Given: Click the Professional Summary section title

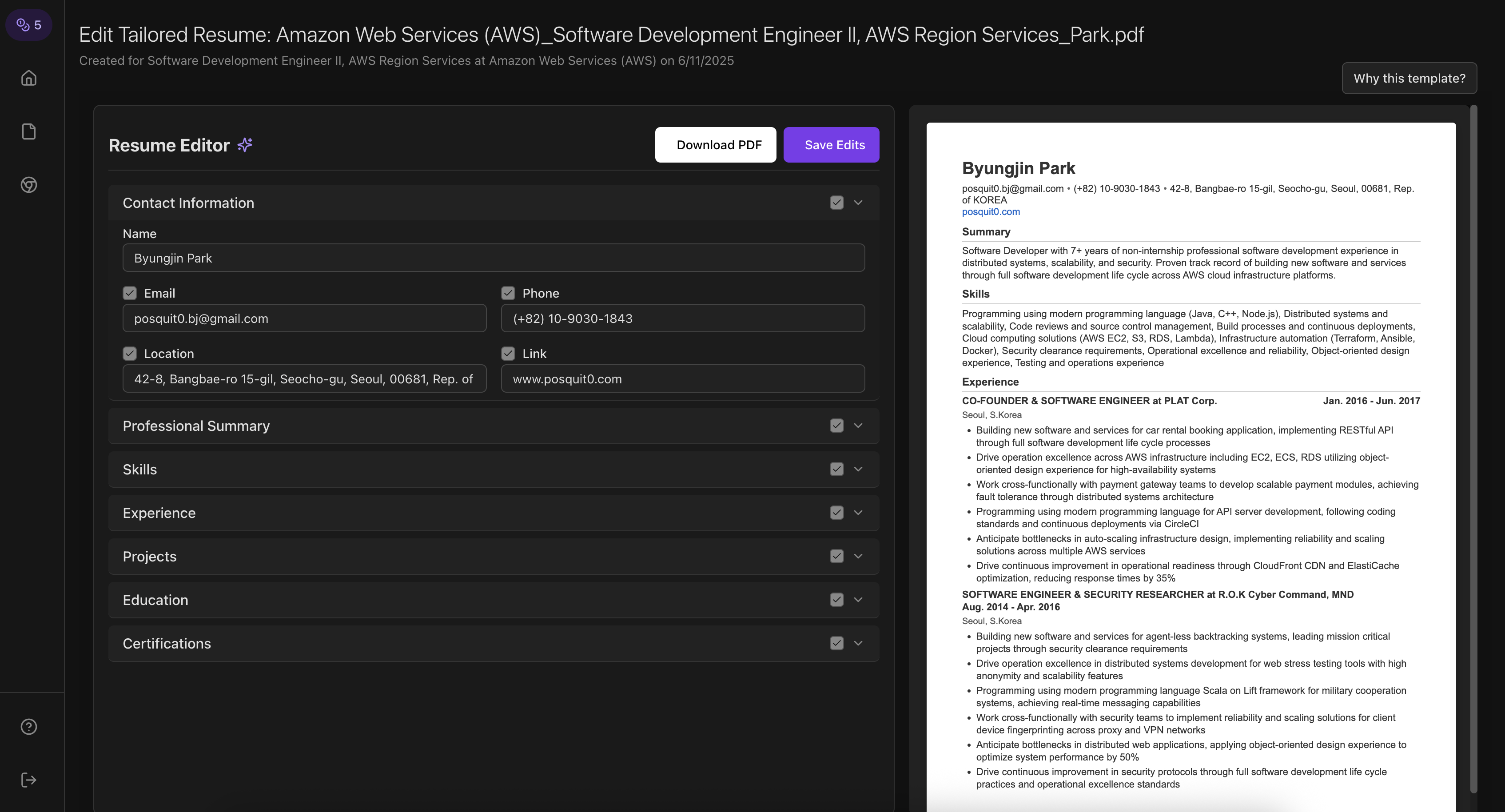Looking at the screenshot, I should [x=196, y=426].
